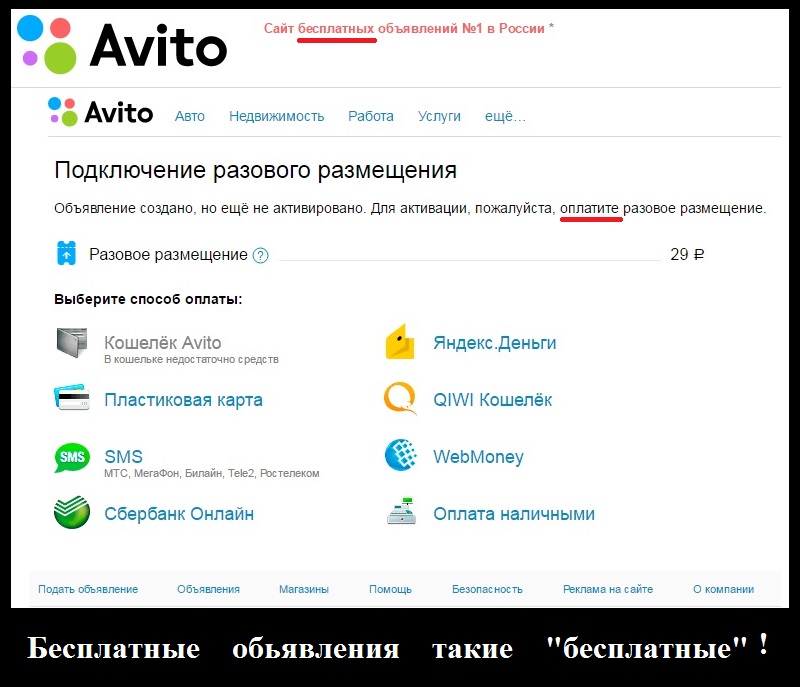Go to the Недвижимость section
The image size is (800, 687).
276,116
